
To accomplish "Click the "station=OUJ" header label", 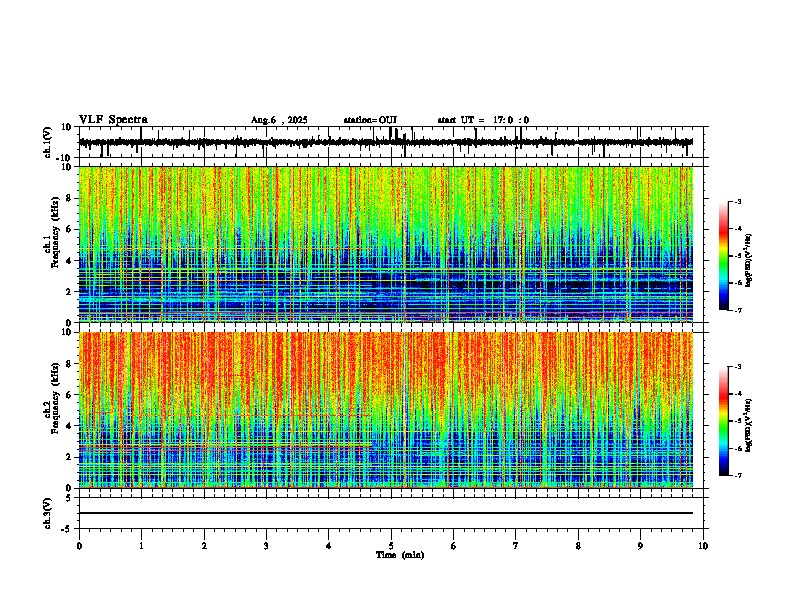I will coord(370,120).
